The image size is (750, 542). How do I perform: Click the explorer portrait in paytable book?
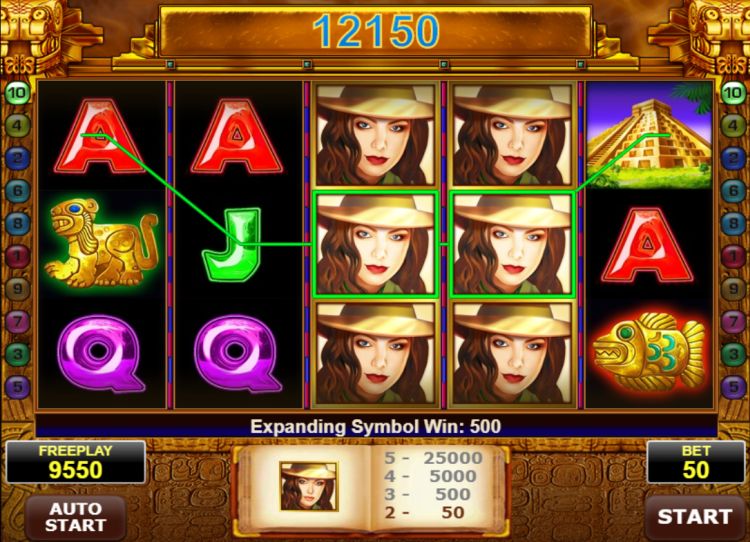click(x=309, y=486)
